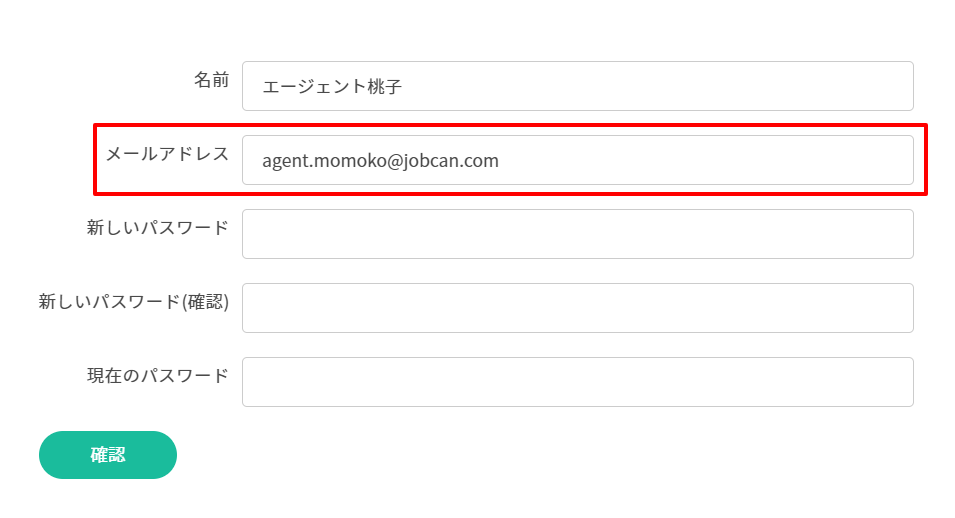
Task: Click the word 'agent' in the email
Action: [x=285, y=160]
